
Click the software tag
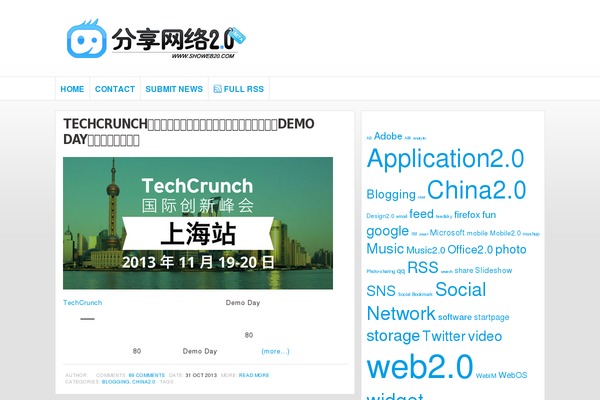455,317
